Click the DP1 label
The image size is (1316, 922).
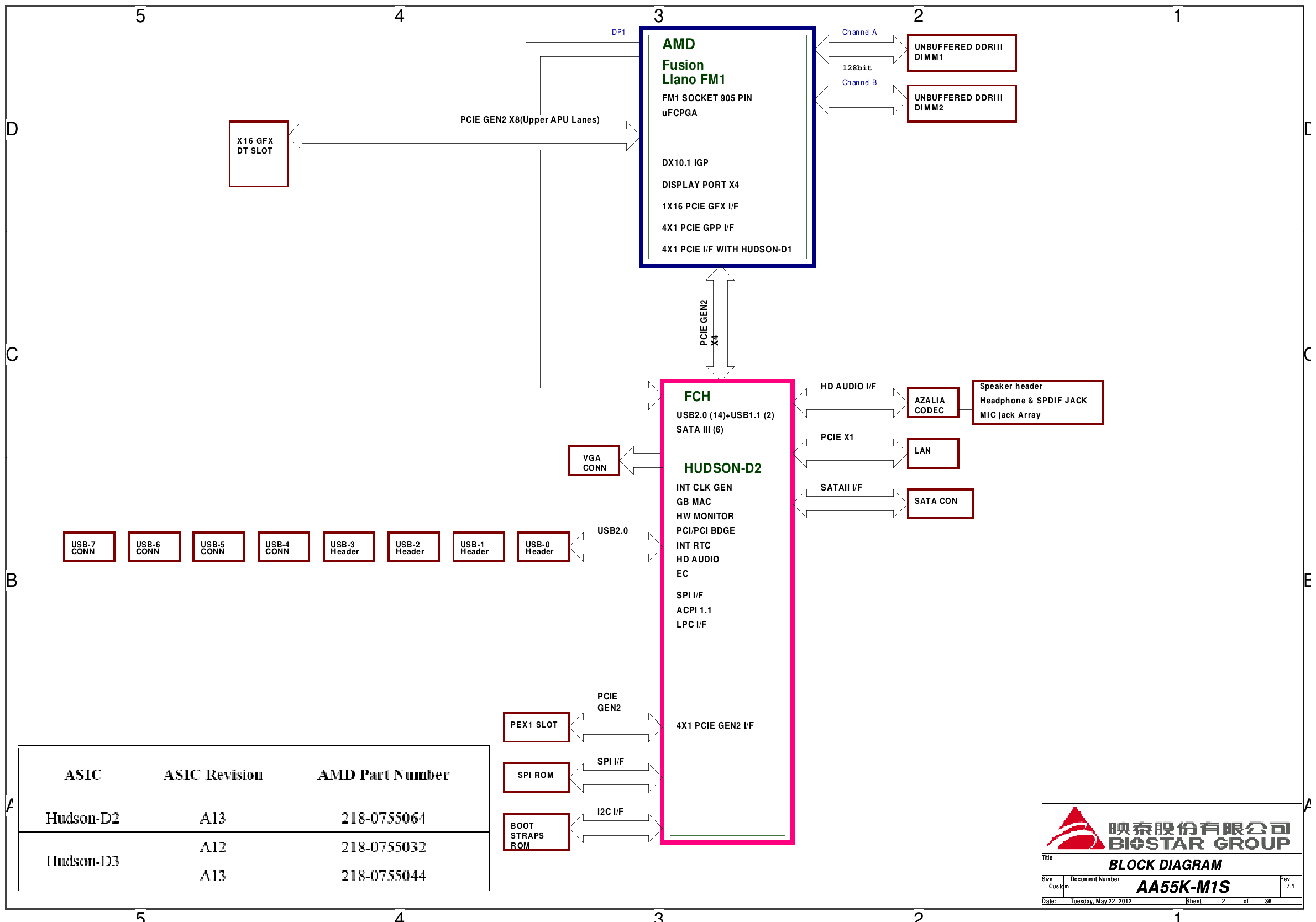pos(618,32)
